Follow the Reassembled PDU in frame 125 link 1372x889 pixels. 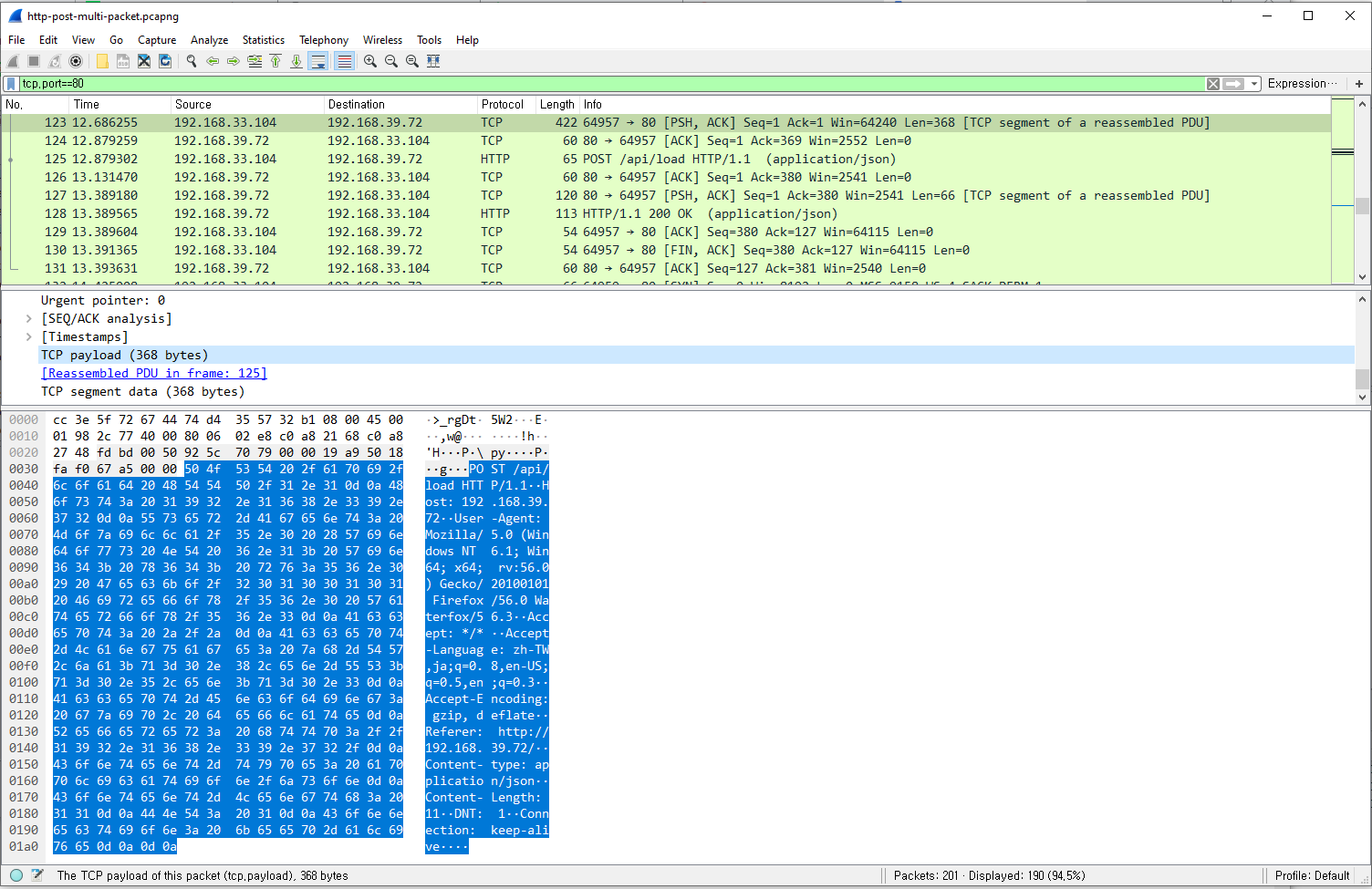click(154, 373)
